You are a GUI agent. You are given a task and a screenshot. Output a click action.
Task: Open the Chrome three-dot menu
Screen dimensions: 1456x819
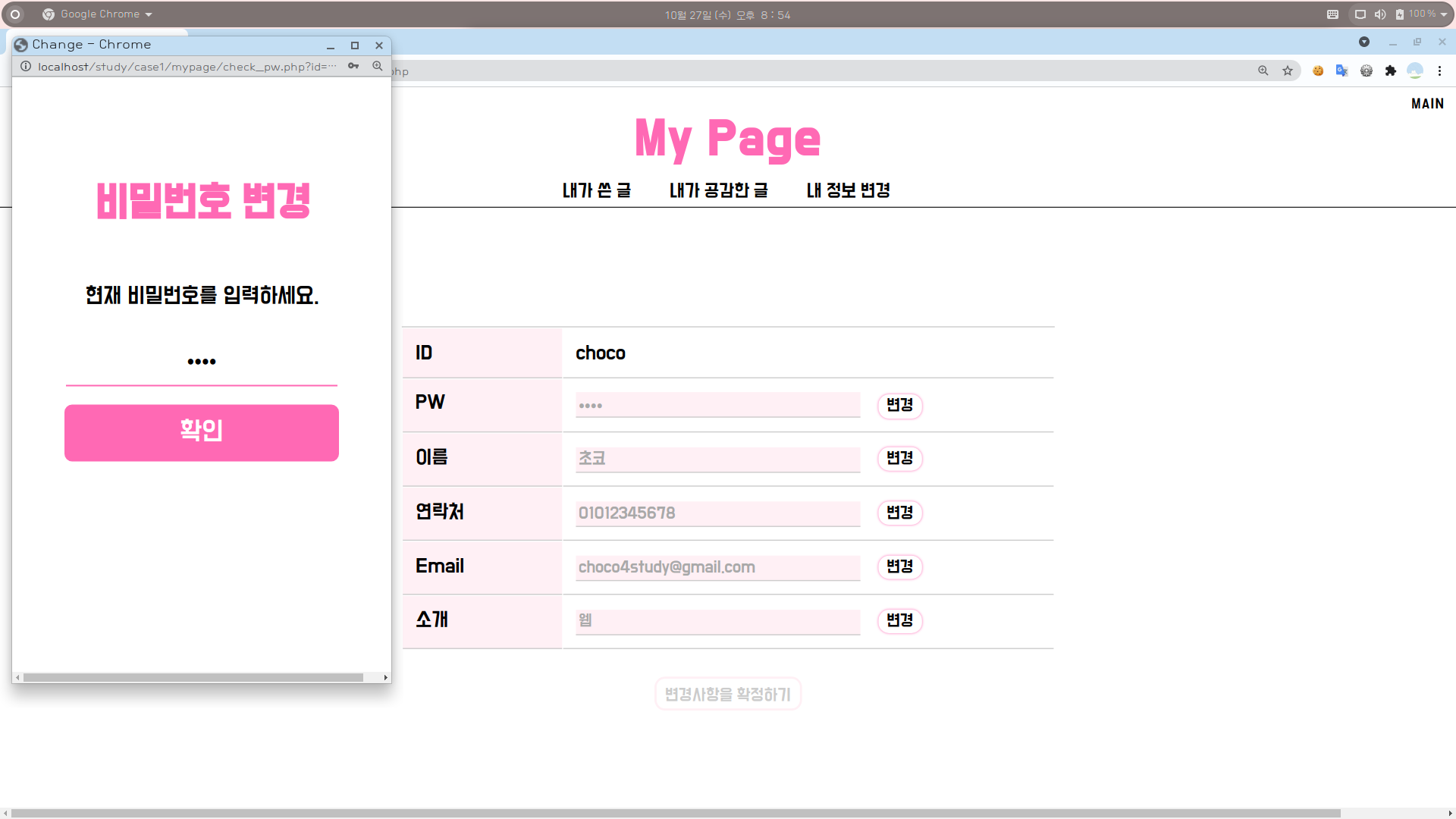pos(1439,71)
